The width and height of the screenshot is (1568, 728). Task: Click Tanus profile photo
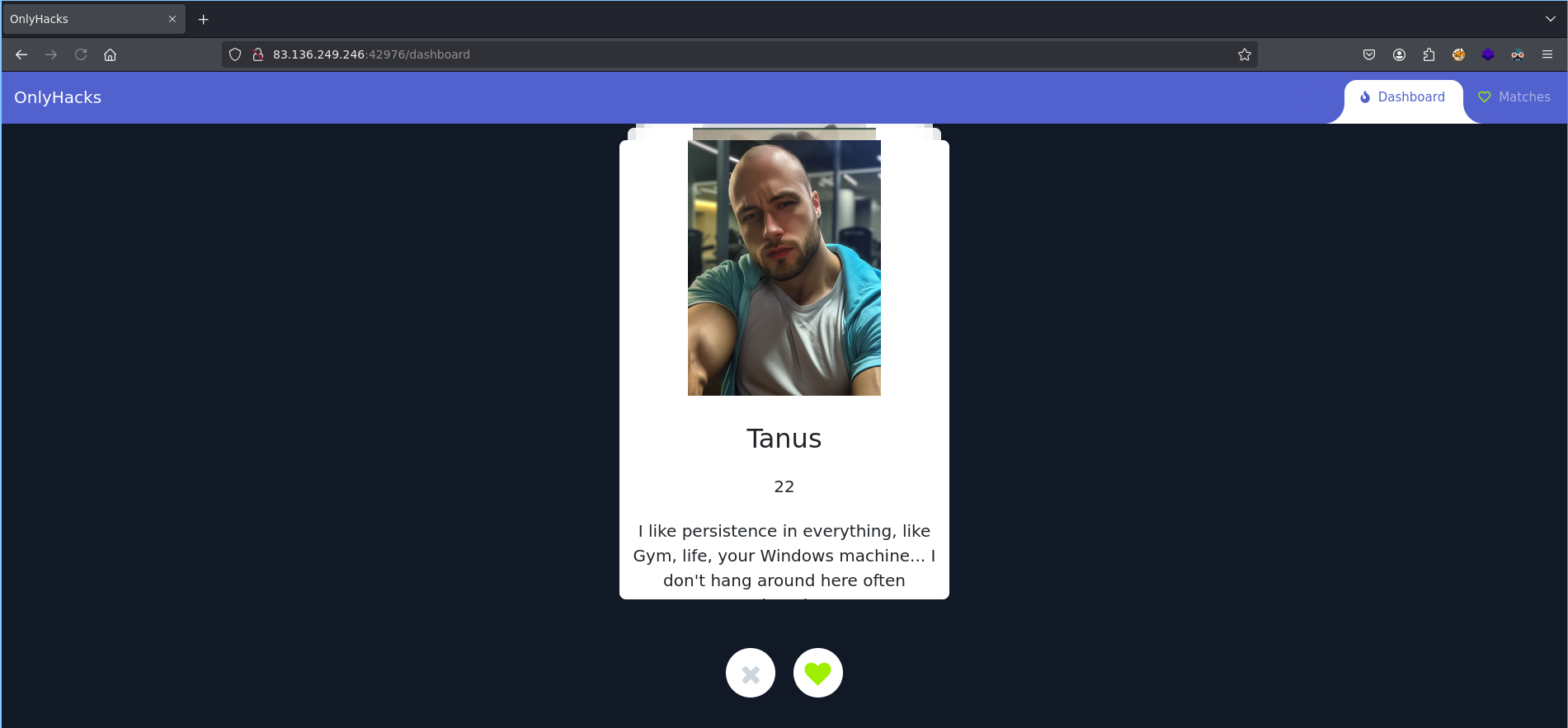pos(784,268)
